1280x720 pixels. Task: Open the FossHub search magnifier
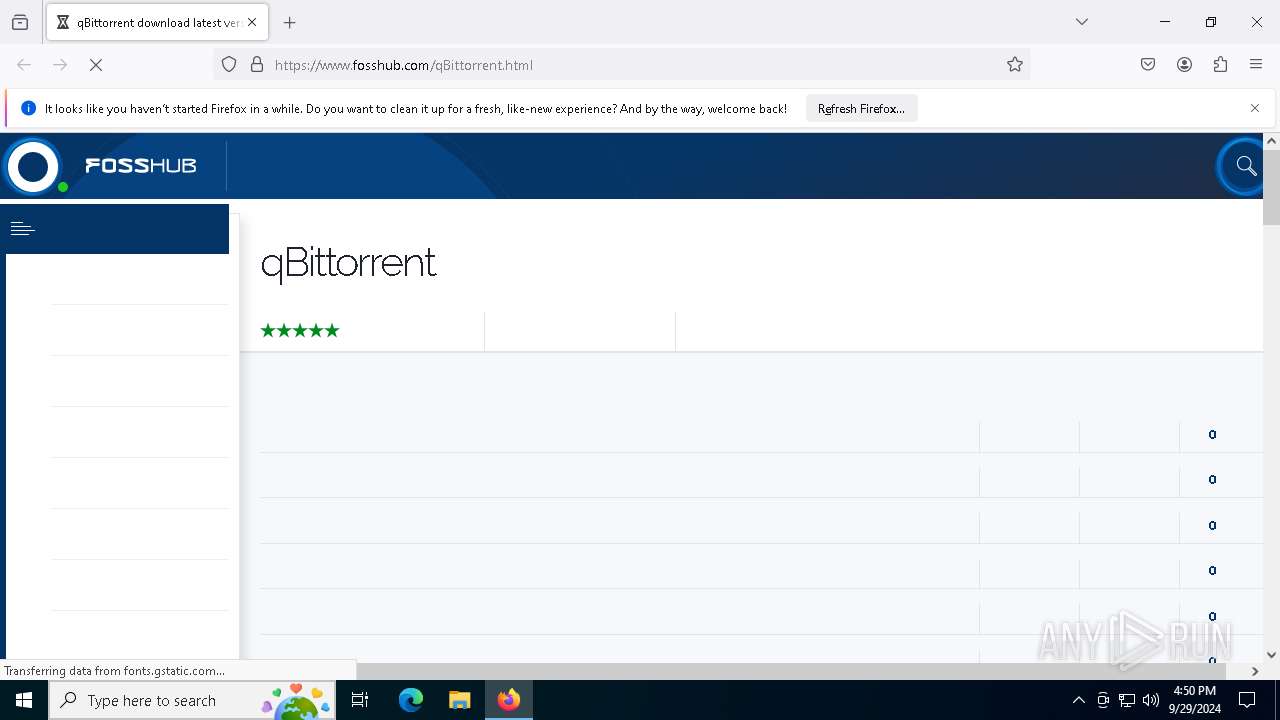[x=1245, y=166]
